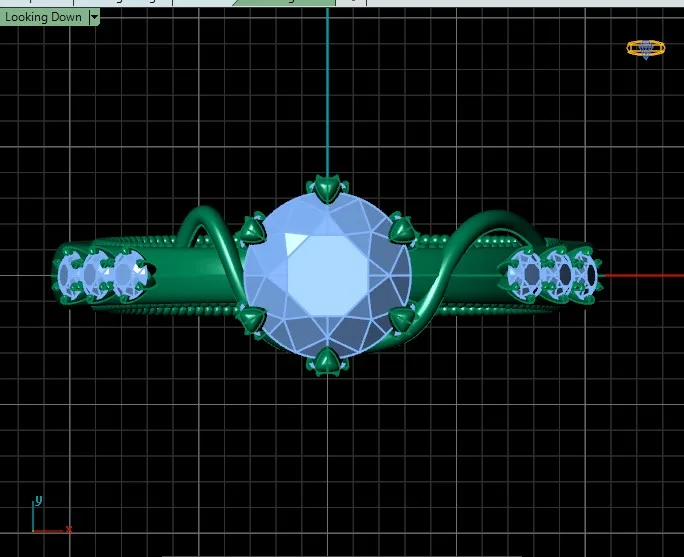Select the large round center gemstone
The height and width of the screenshot is (557, 684).
point(328,276)
